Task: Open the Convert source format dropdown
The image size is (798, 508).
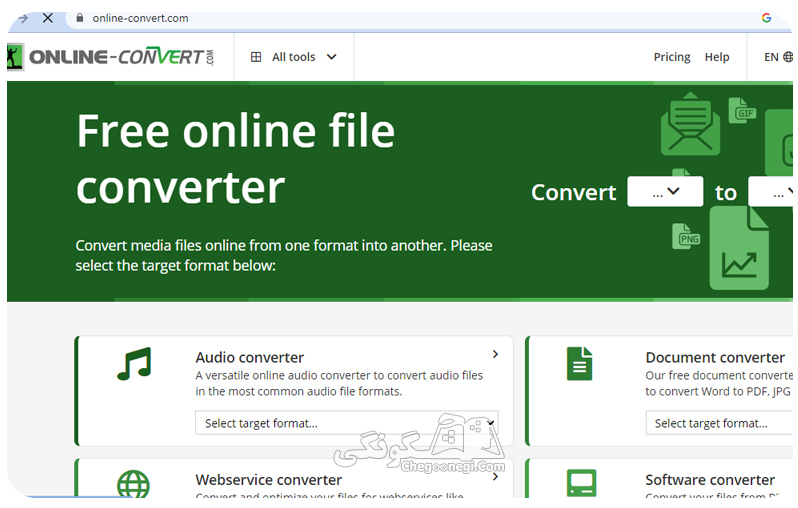Action: [x=665, y=191]
